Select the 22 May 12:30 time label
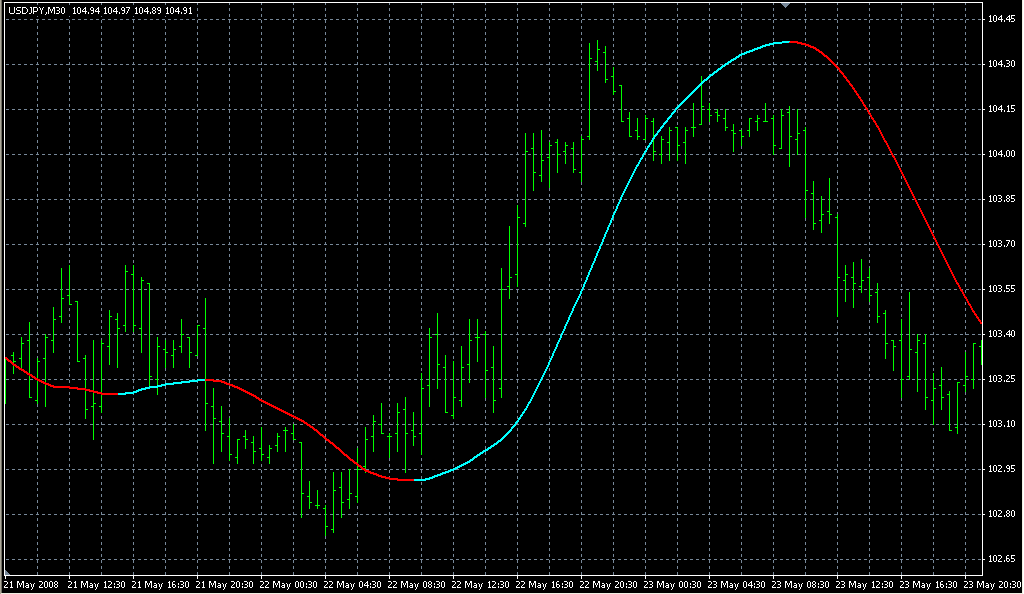 pos(482,584)
